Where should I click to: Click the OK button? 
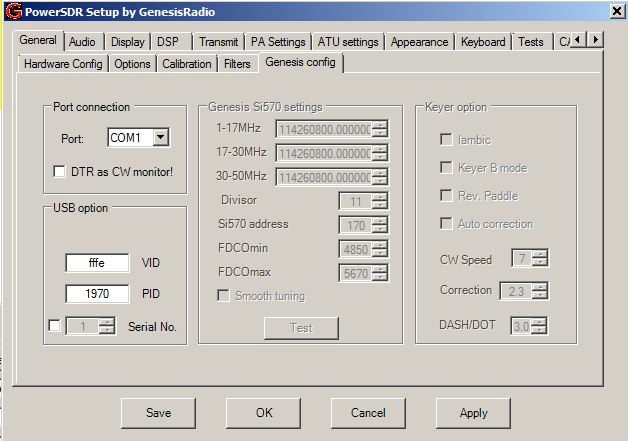[264, 413]
